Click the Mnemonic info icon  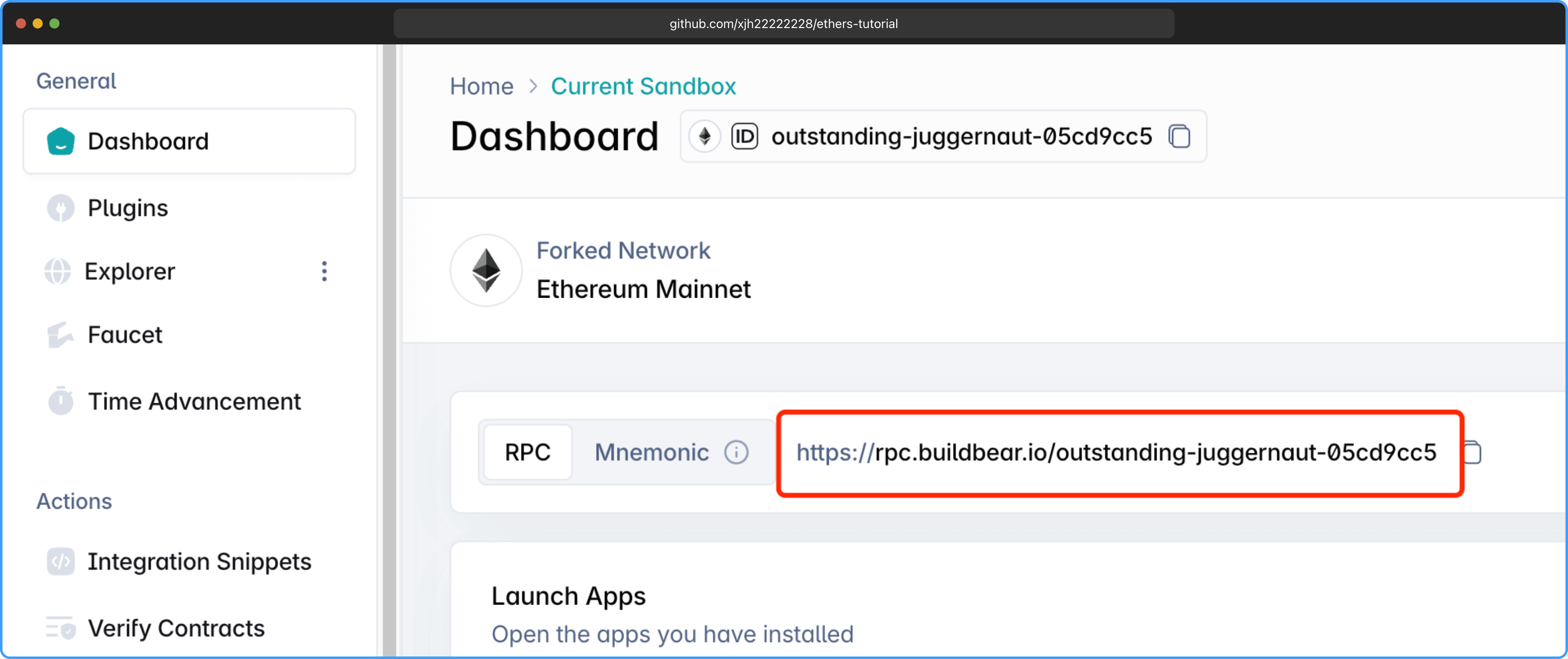[737, 453]
